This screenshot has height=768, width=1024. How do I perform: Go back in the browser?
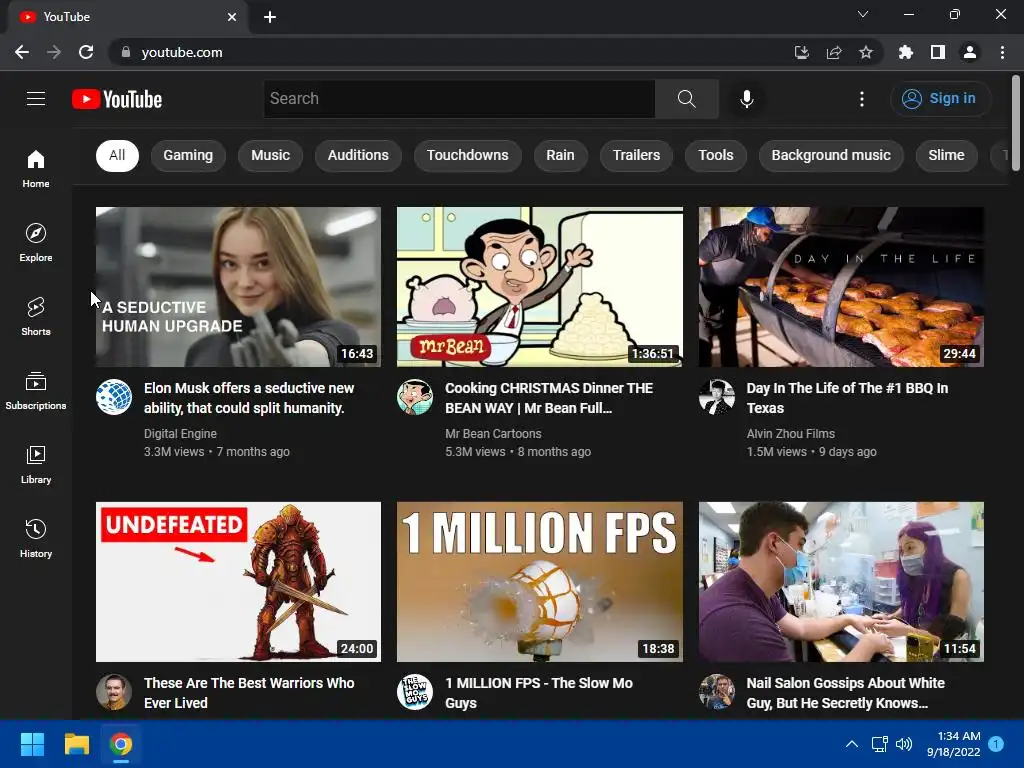[22, 52]
